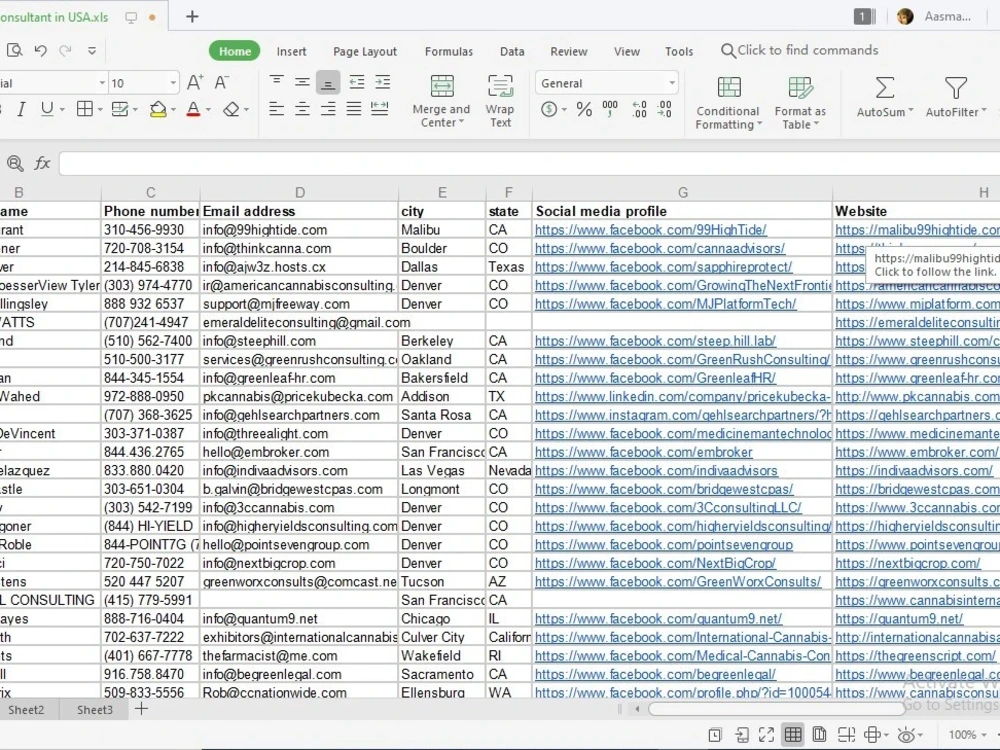Increase font size with the A+ icon

click(195, 82)
